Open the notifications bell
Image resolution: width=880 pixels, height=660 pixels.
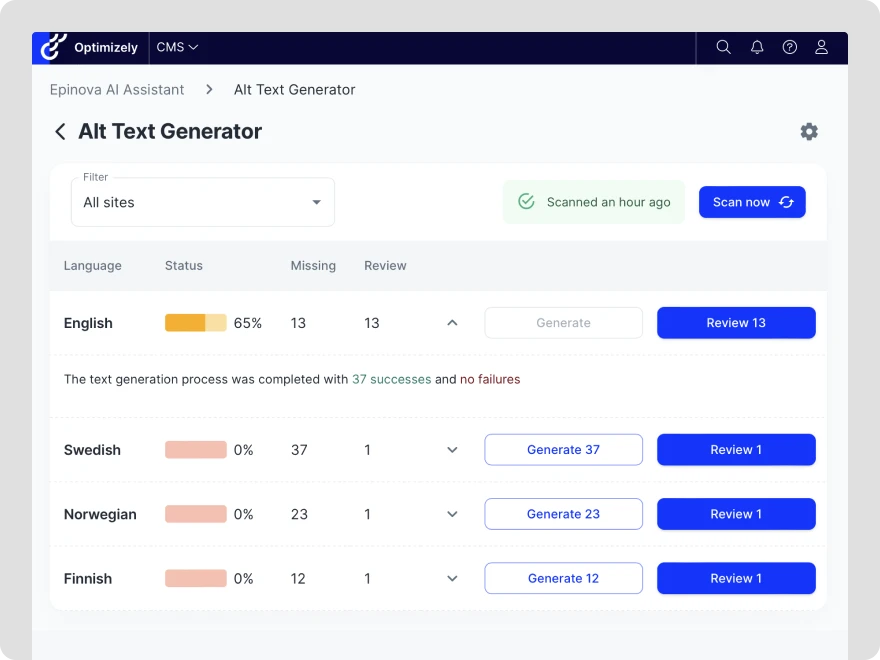757,47
